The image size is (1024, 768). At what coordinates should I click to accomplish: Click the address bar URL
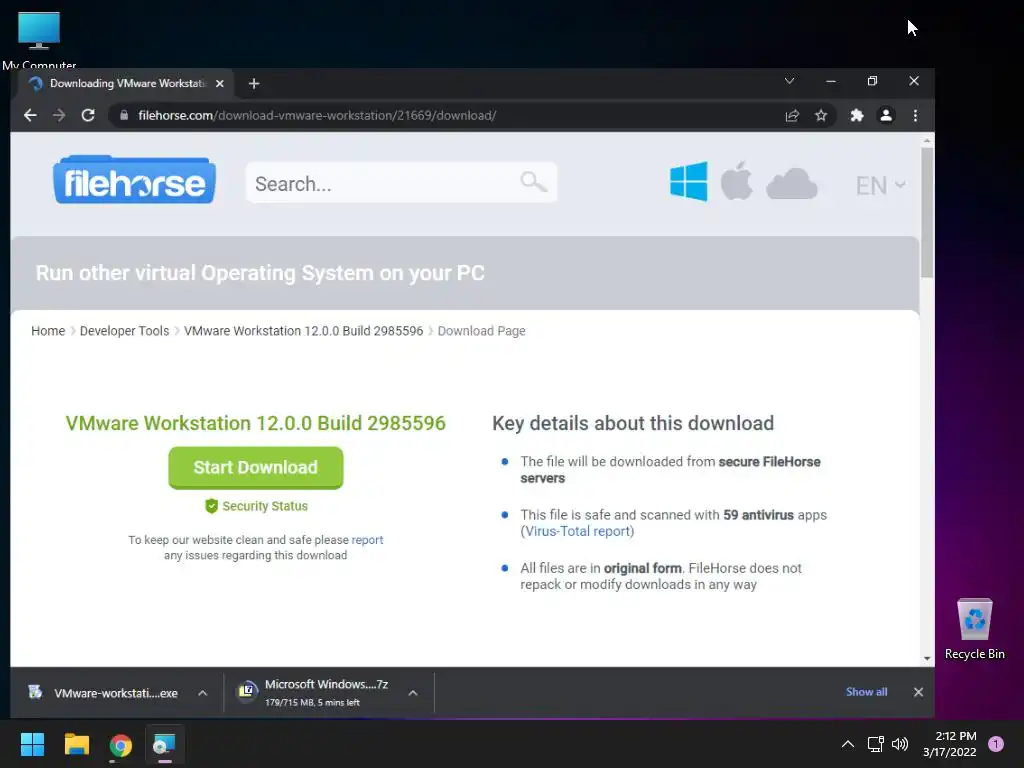(x=317, y=116)
